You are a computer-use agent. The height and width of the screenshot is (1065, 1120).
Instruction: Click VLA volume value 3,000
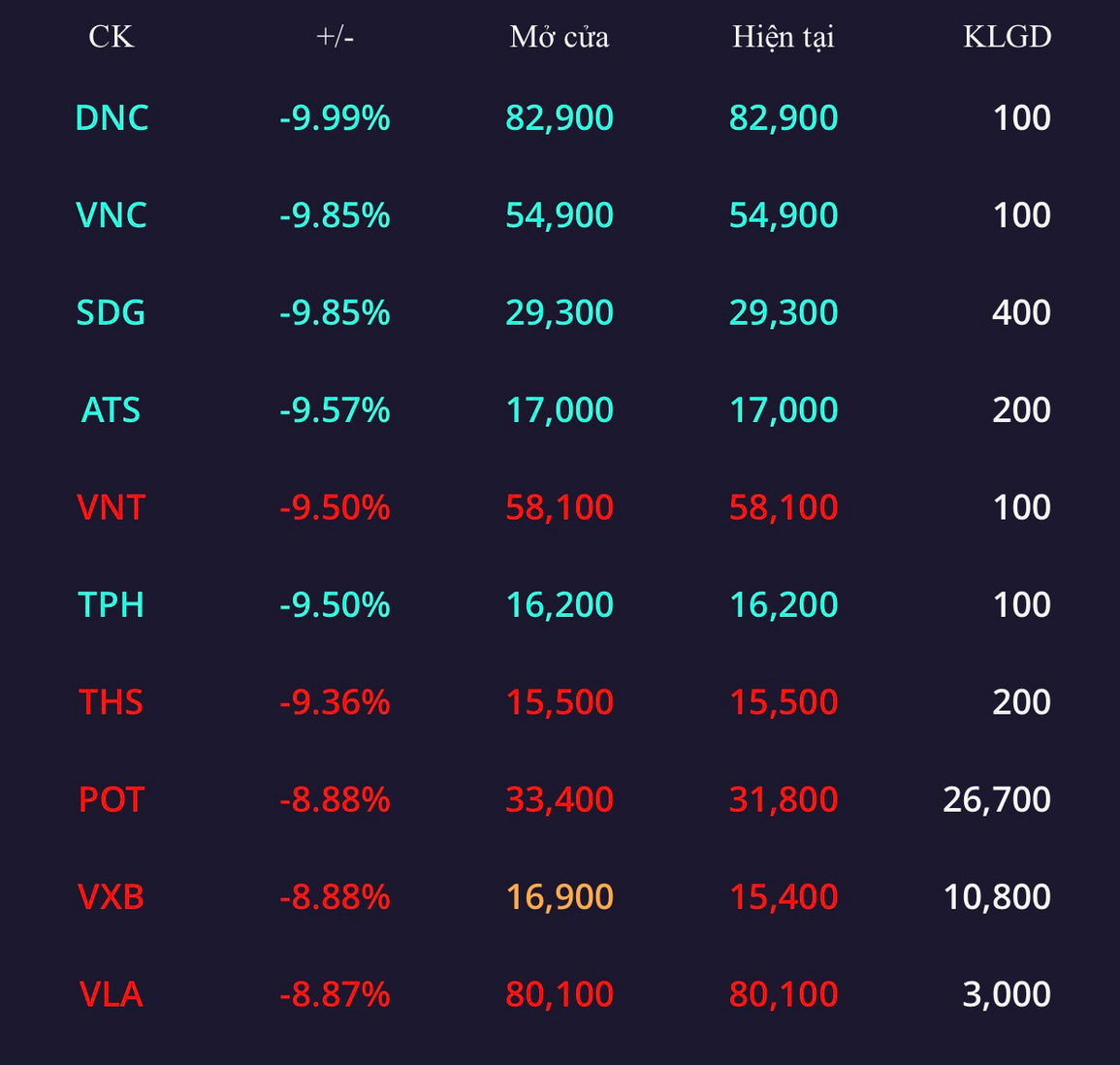(x=1007, y=994)
